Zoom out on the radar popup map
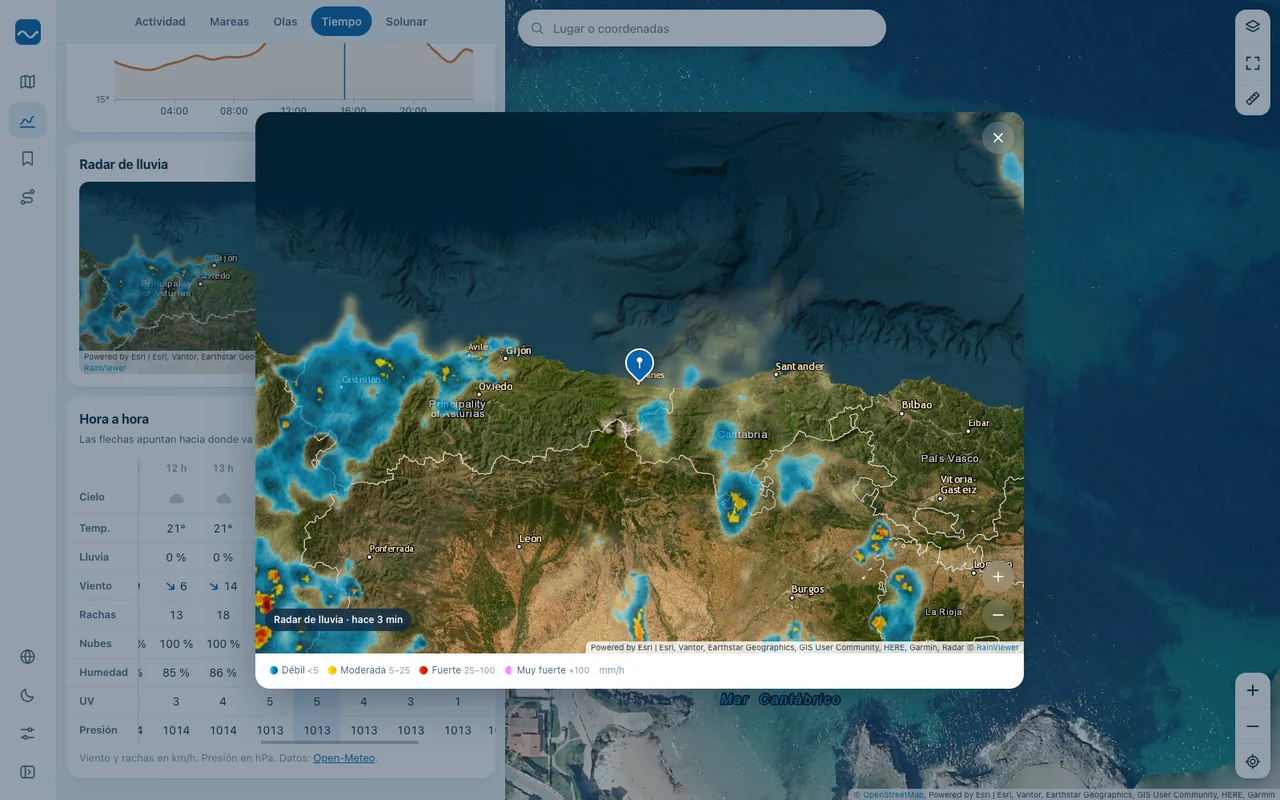 pos(997,614)
